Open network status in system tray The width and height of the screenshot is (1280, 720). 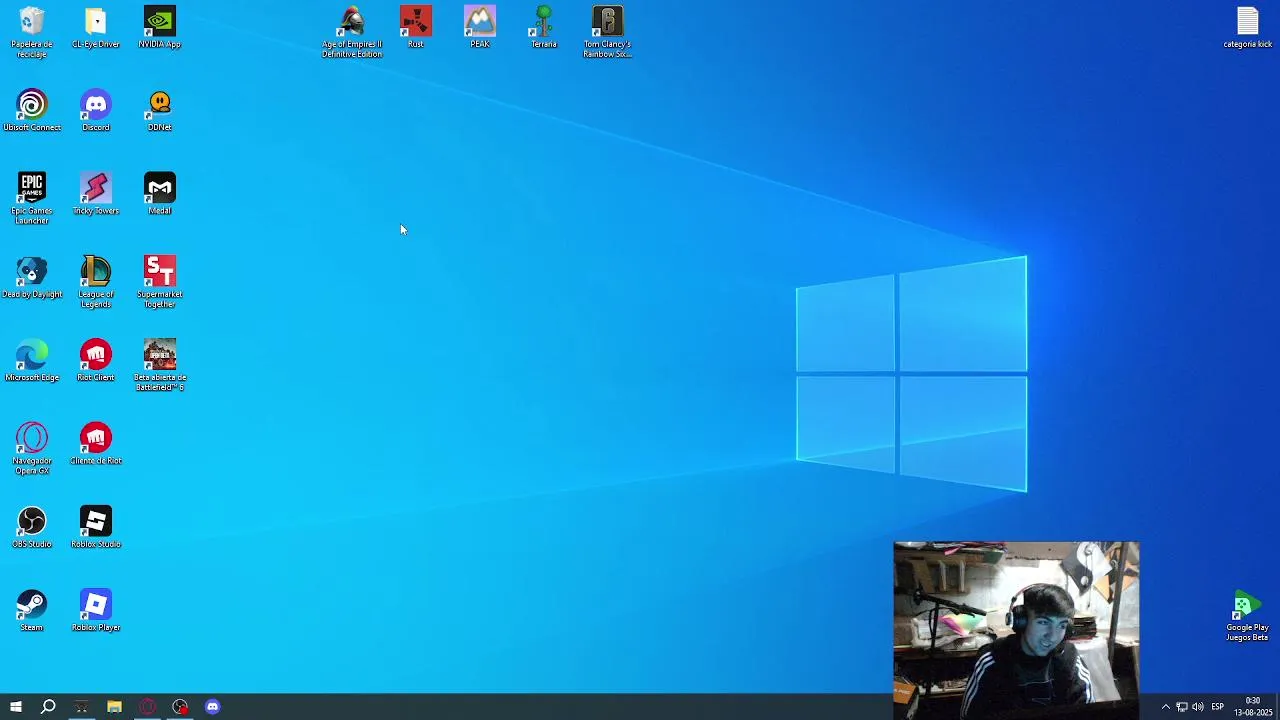coord(1181,707)
